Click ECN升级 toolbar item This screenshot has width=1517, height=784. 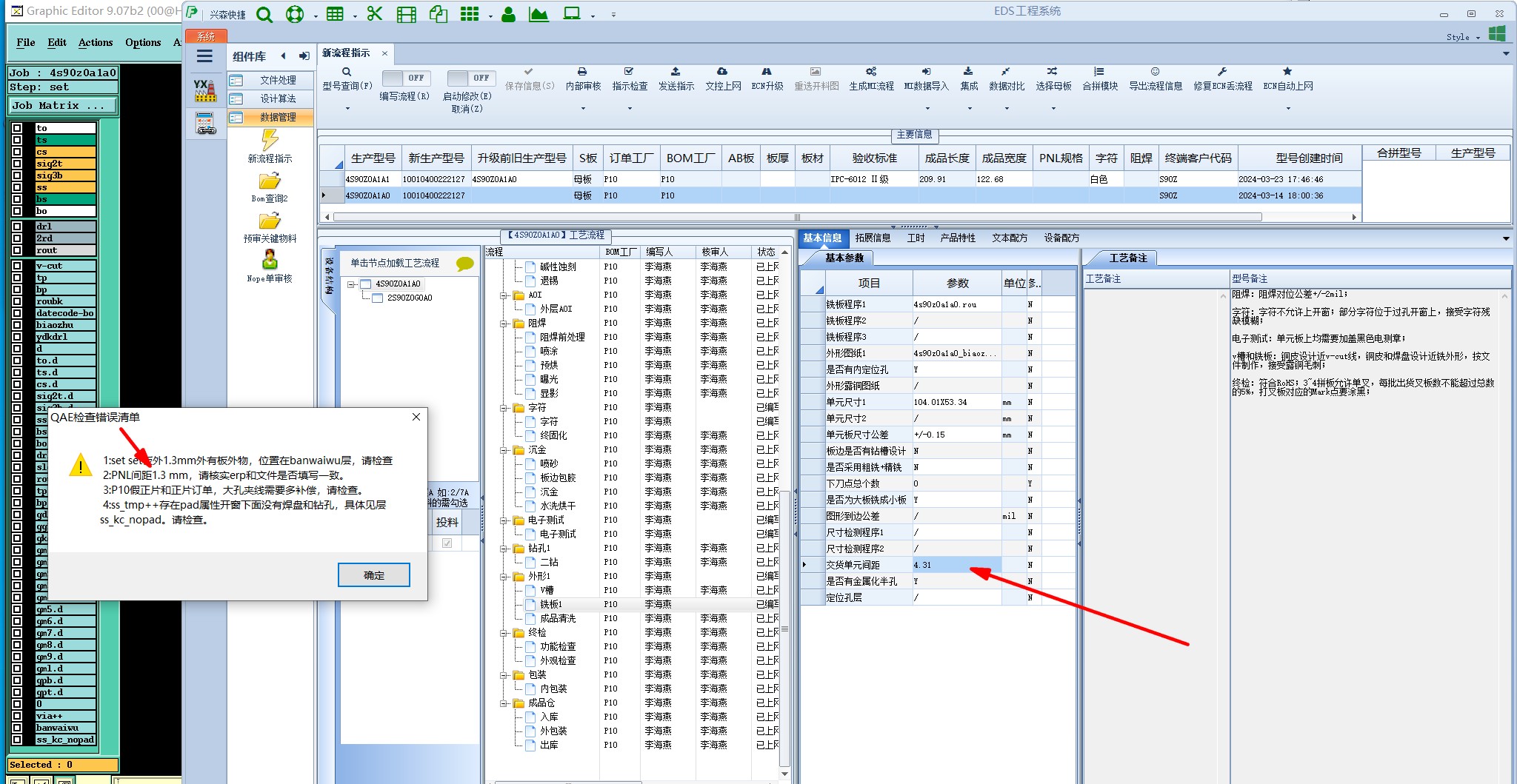click(767, 79)
